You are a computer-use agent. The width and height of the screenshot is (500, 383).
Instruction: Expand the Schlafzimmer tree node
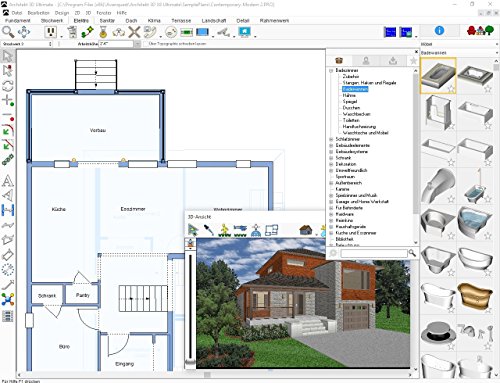331,139
